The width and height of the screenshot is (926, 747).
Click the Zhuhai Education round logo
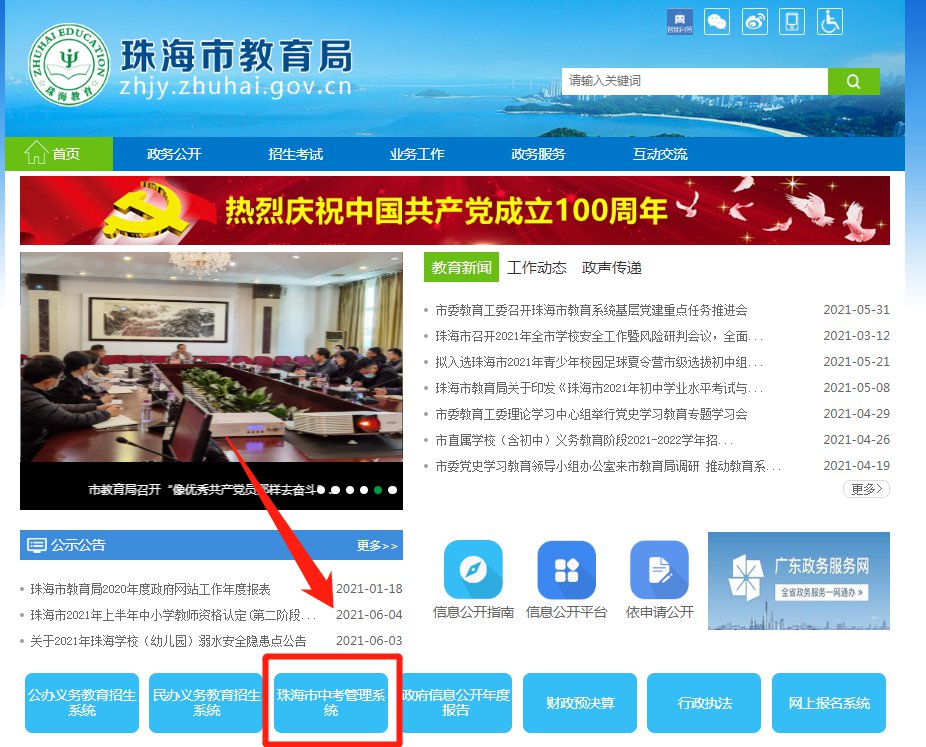[x=69, y=64]
